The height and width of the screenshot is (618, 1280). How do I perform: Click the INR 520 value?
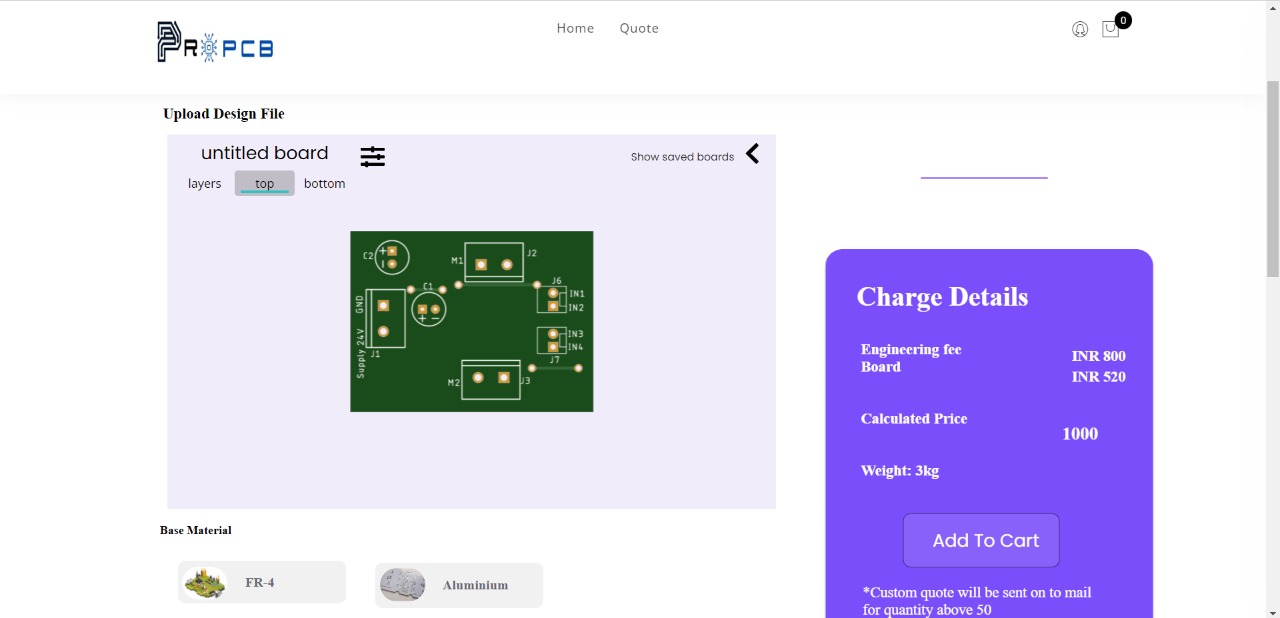point(1099,377)
